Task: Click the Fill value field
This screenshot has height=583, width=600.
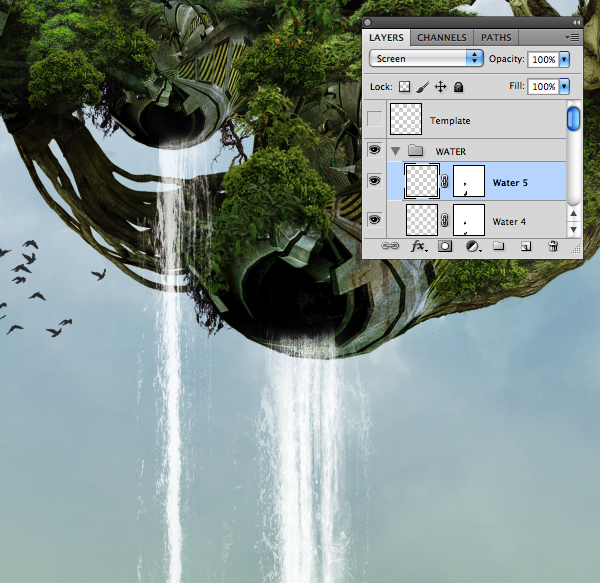Action: click(x=543, y=86)
